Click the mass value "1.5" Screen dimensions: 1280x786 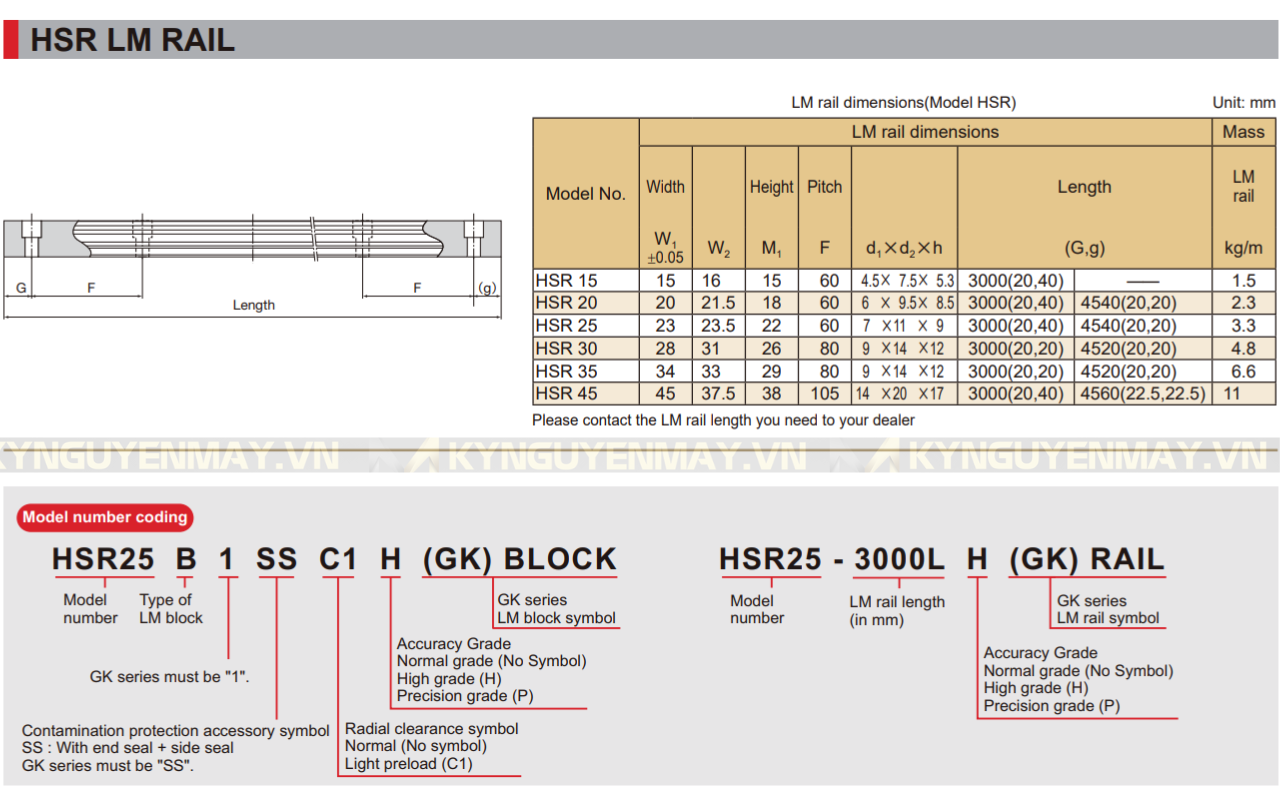[1244, 281]
